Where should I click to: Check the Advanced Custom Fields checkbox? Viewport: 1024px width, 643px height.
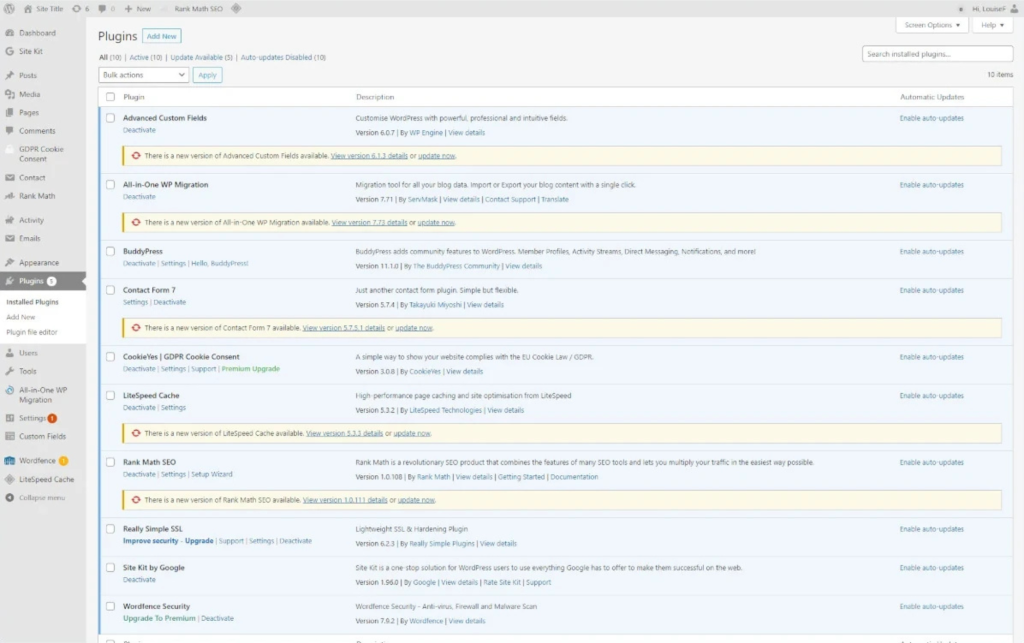click(x=110, y=118)
